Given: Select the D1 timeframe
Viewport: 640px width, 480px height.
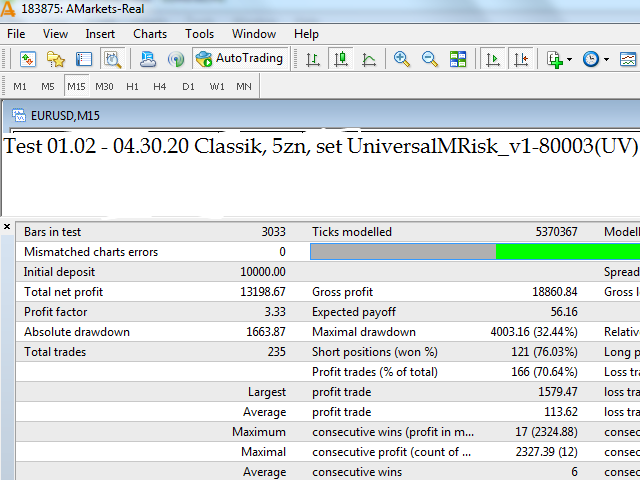Looking at the screenshot, I should (188, 87).
